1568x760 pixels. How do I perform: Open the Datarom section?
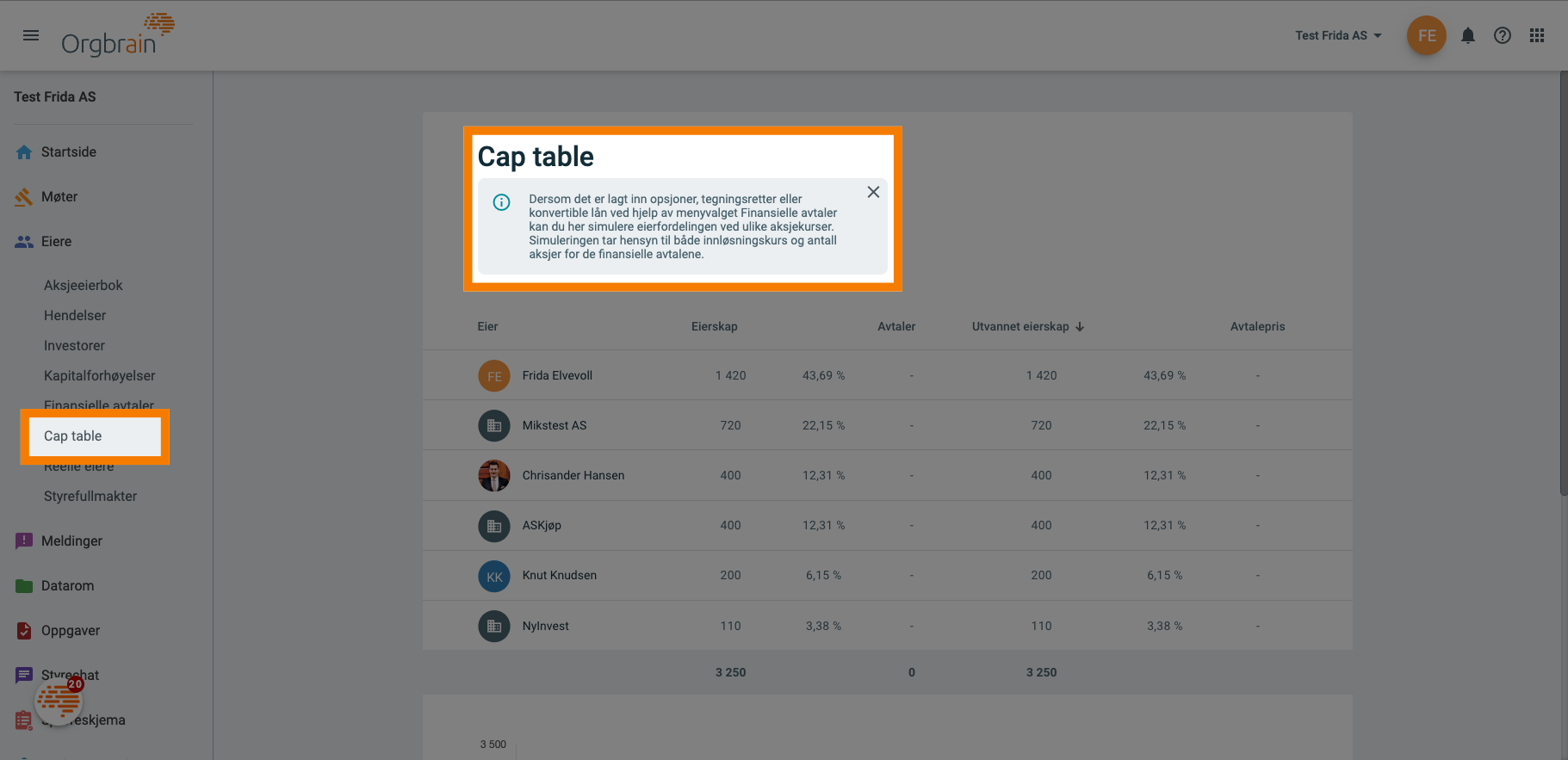67,586
